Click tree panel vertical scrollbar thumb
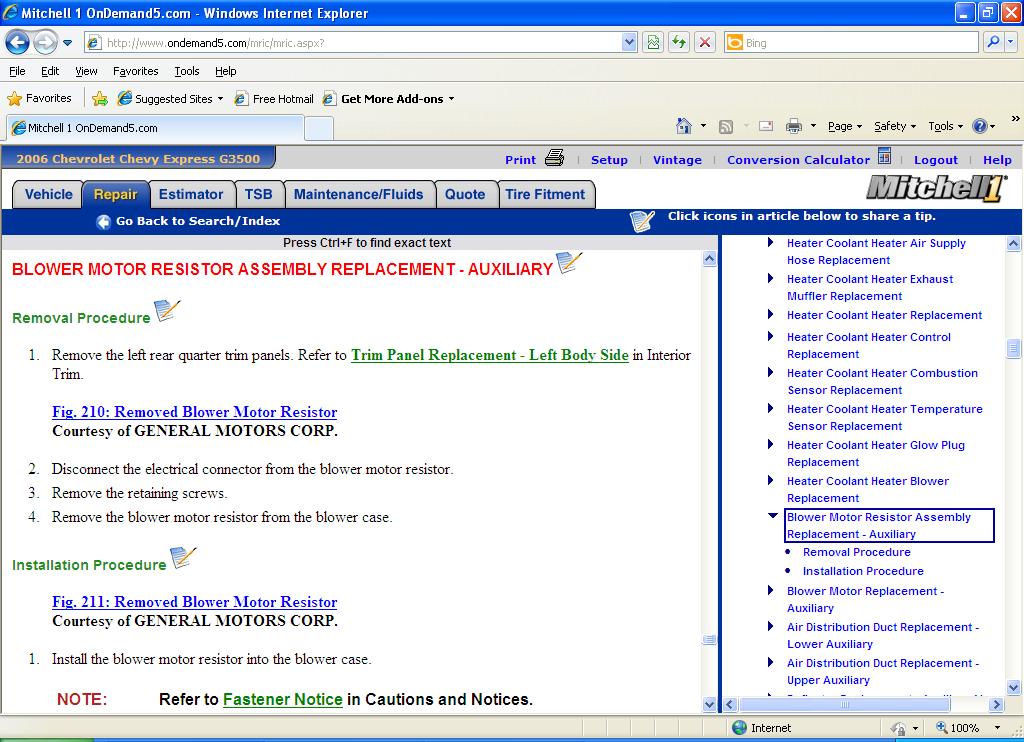Viewport: 1024px width, 742px height. click(1013, 348)
